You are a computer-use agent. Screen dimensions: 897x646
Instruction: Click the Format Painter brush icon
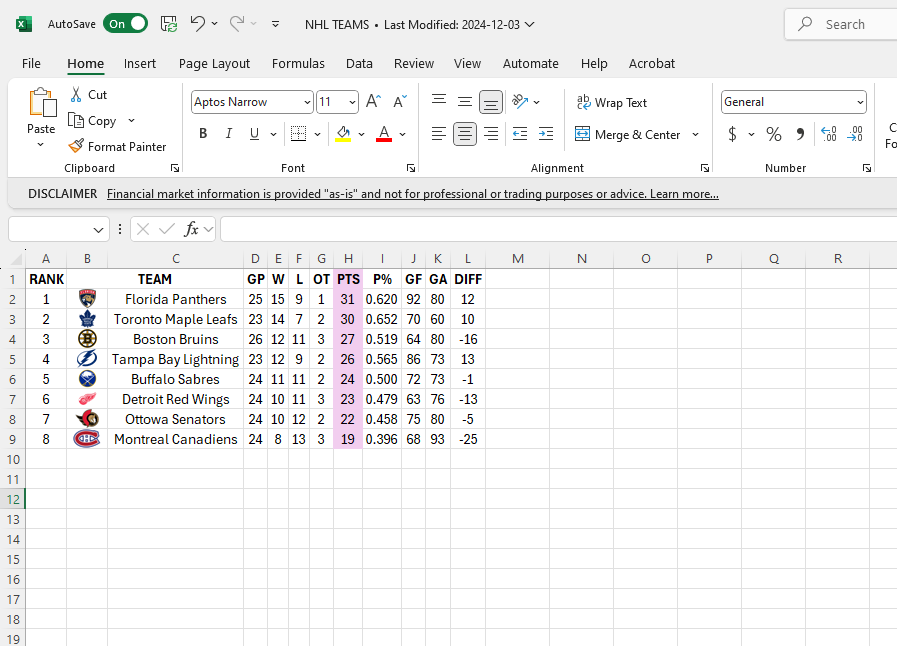point(76,146)
